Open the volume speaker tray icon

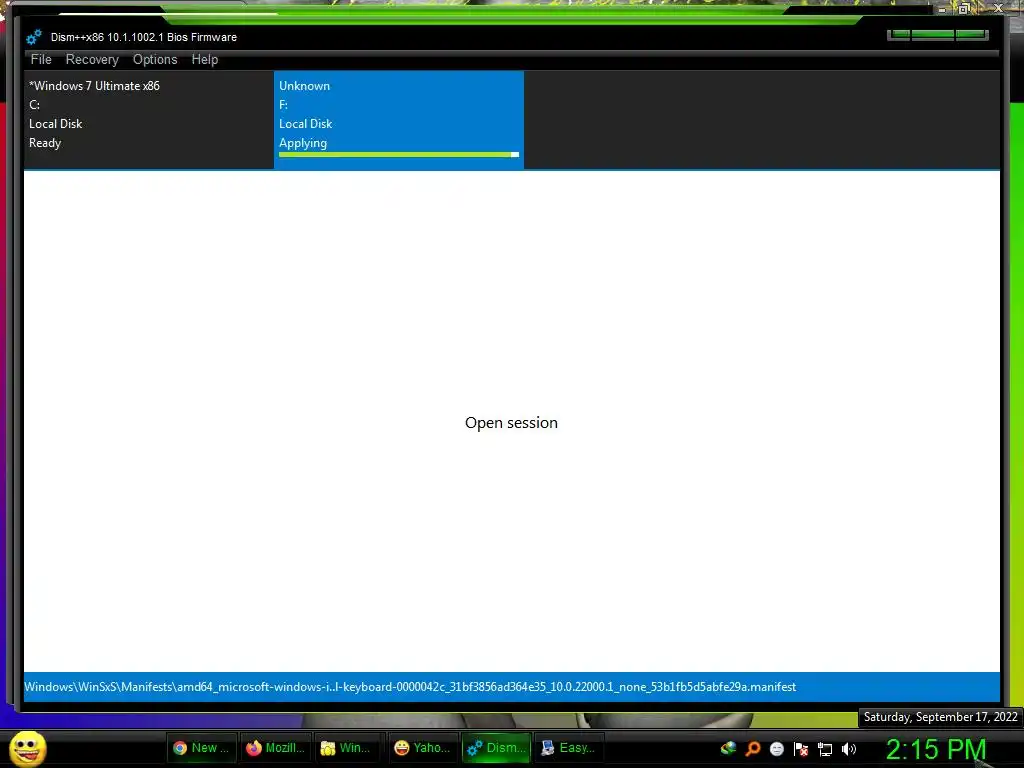(848, 748)
